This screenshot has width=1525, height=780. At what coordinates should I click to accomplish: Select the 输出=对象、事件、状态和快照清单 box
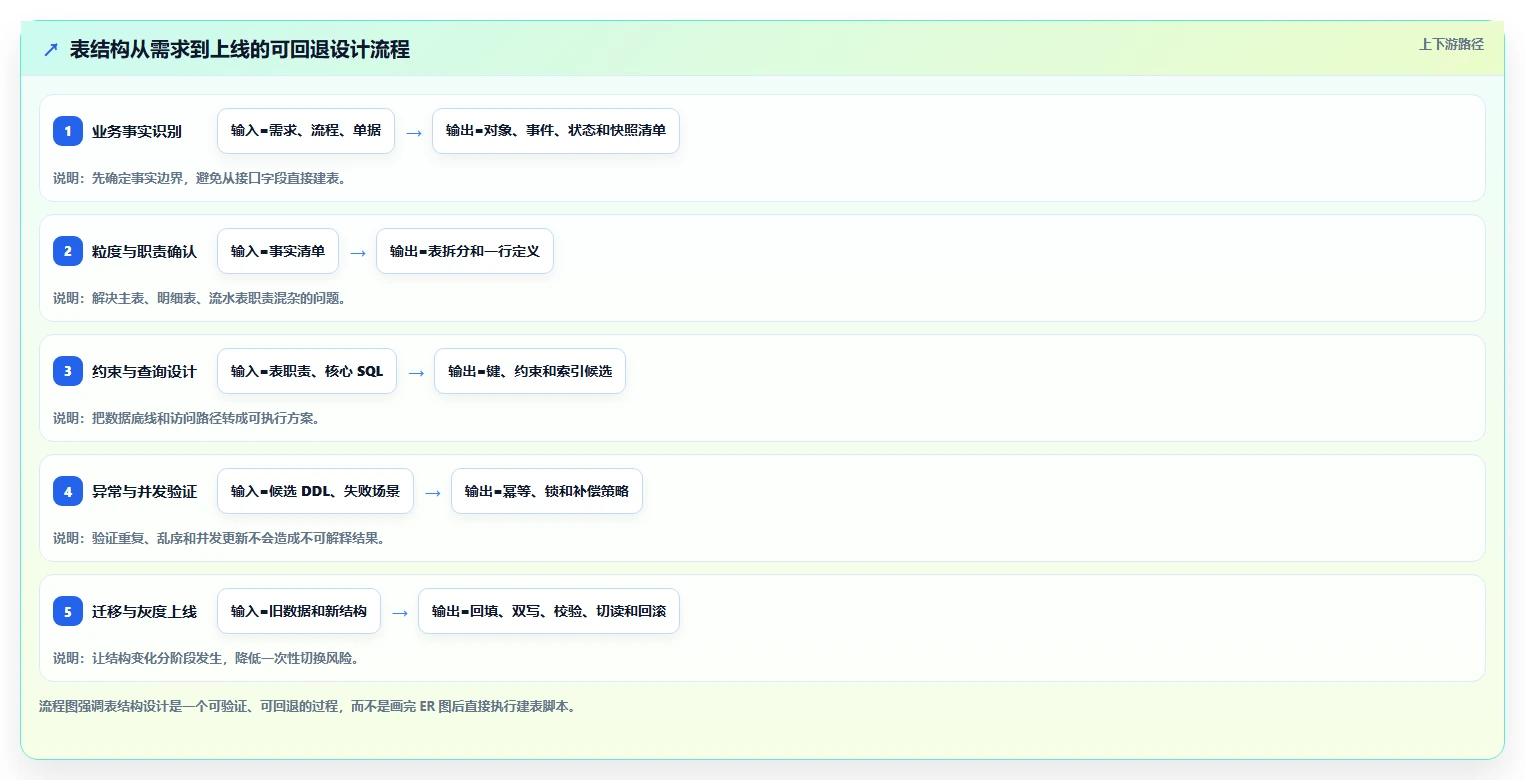tap(556, 131)
